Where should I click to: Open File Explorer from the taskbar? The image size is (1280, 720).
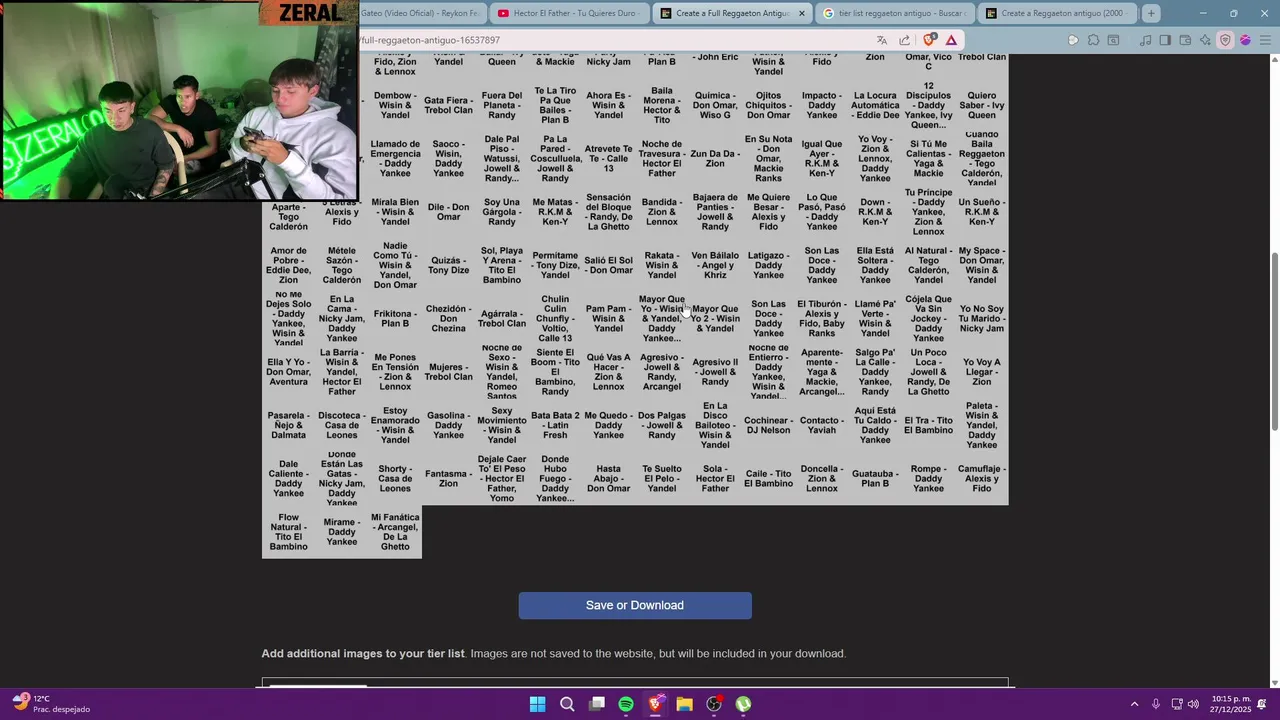pos(684,704)
